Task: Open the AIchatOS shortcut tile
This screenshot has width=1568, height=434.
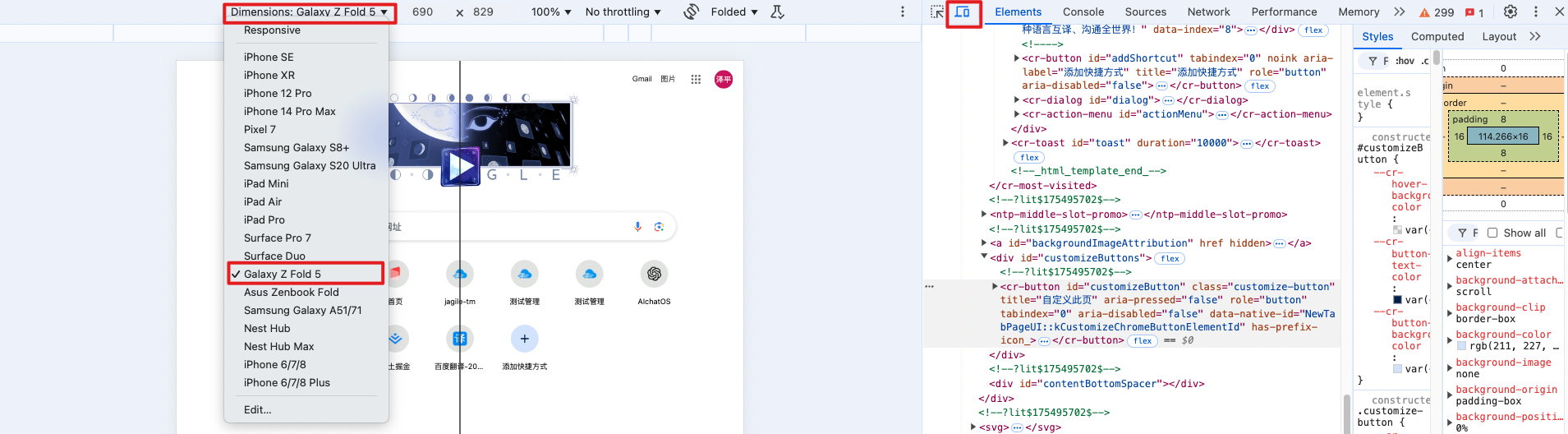Action: click(x=655, y=284)
